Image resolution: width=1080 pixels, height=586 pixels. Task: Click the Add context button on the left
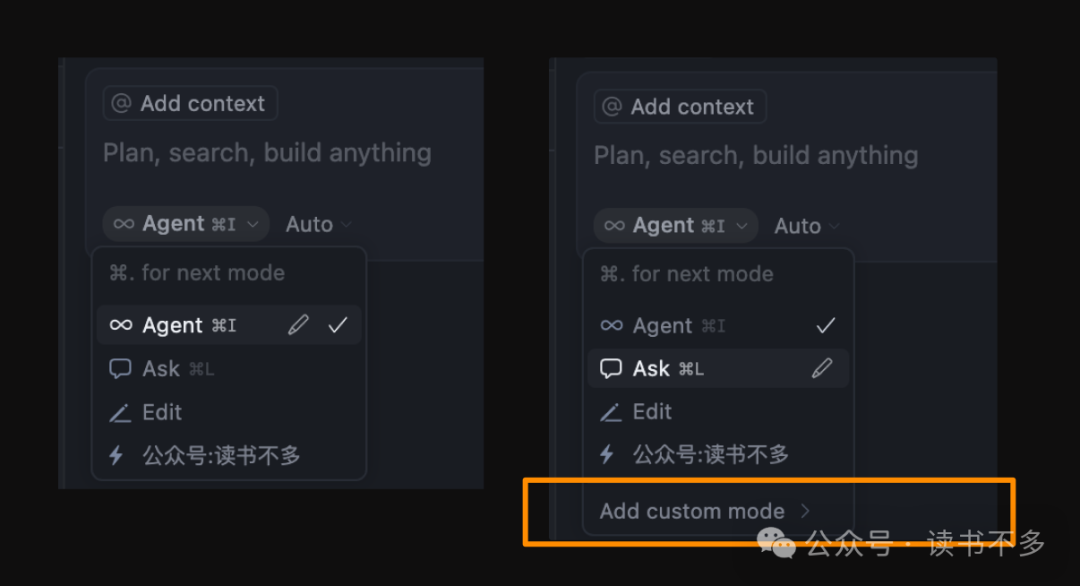(189, 104)
